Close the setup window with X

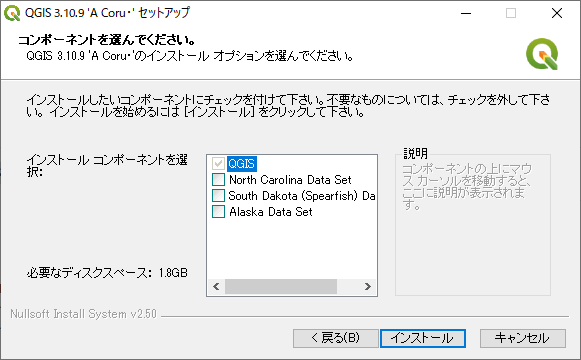point(557,13)
